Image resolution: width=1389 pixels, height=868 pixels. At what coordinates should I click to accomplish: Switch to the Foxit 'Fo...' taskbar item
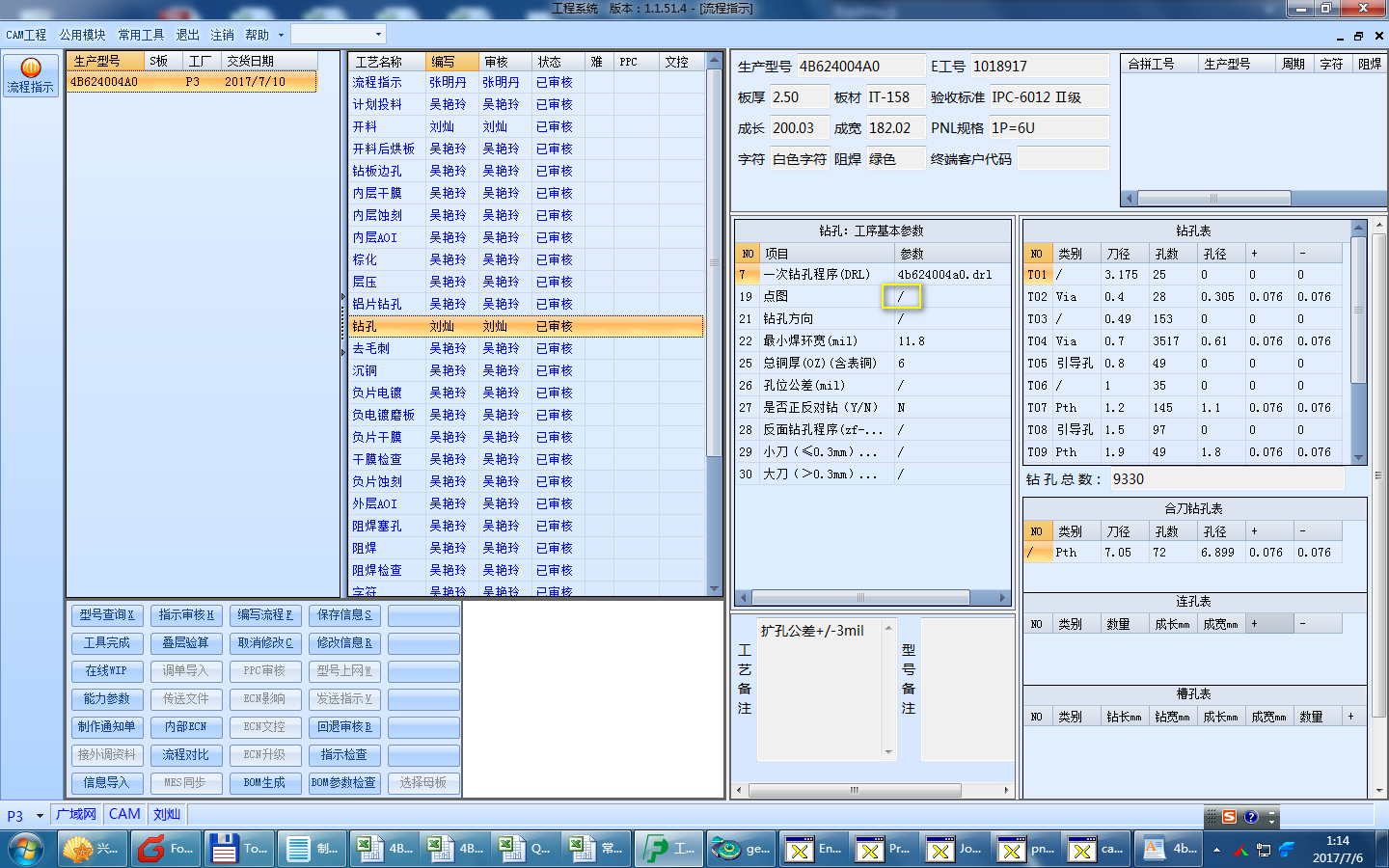[x=165, y=849]
